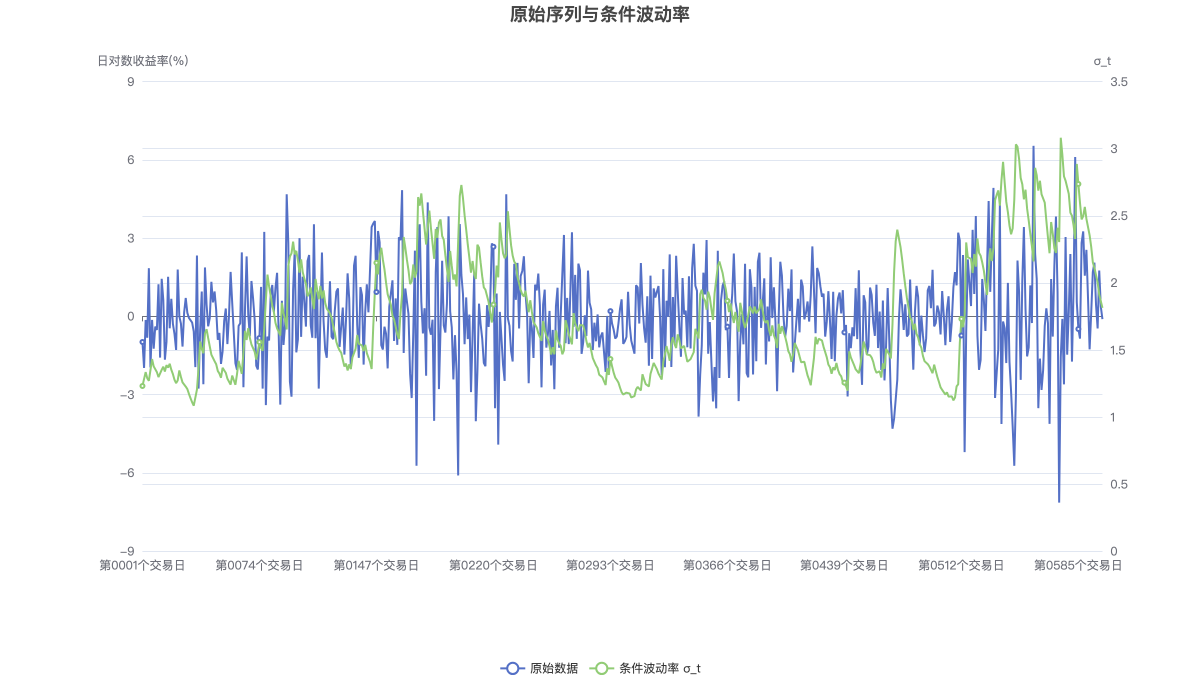Click the left axis tick value 6
1200x680 pixels.
[131, 160]
